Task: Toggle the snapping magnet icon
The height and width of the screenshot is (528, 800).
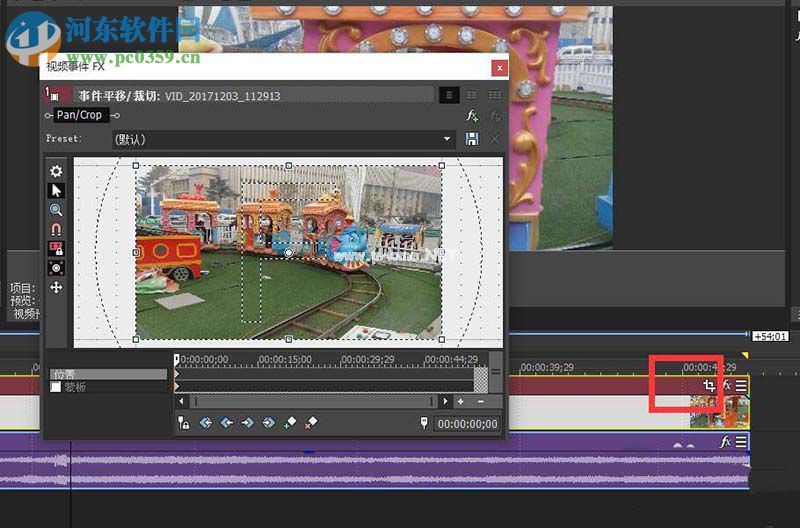Action: click(x=56, y=229)
